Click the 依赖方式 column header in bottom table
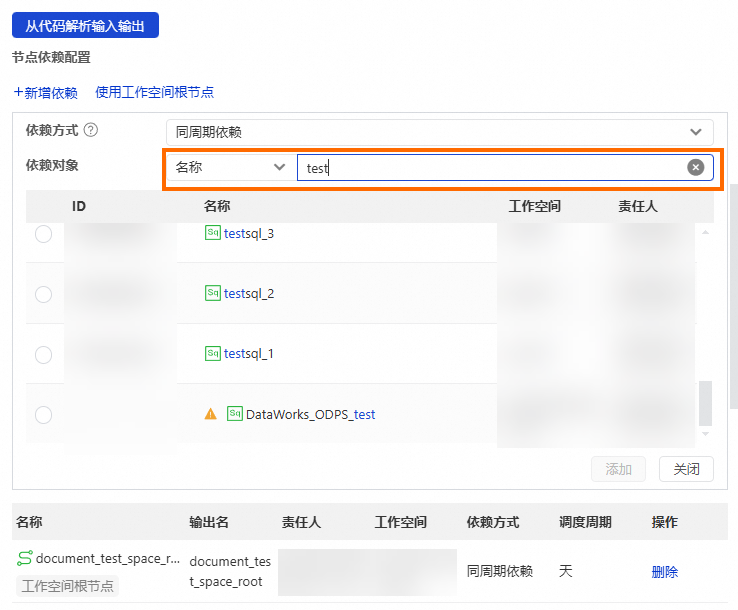 pos(493,522)
